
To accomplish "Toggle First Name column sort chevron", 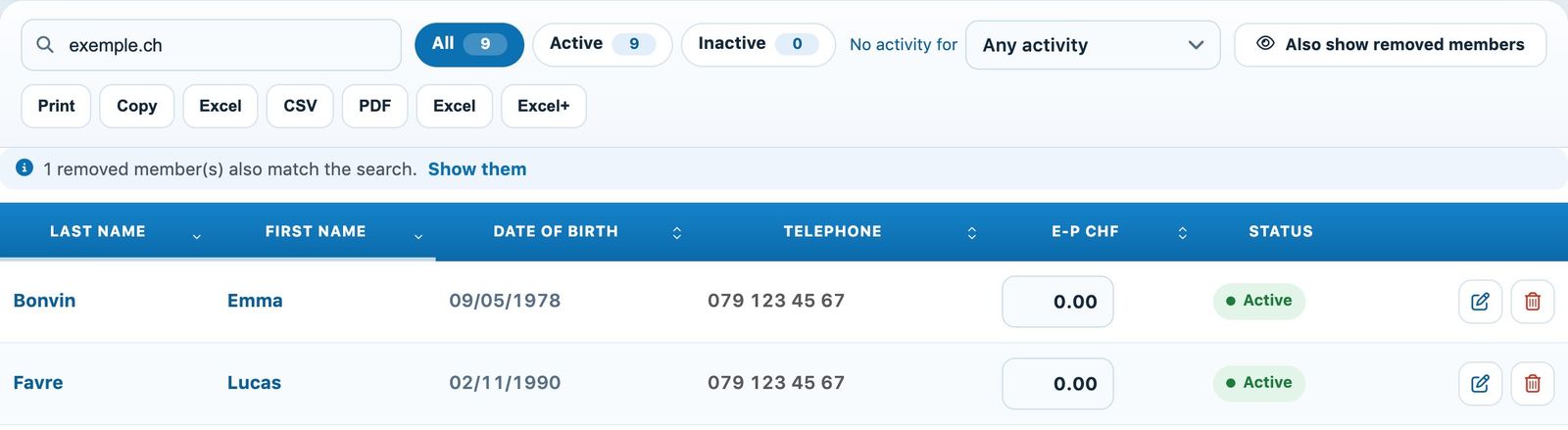I will pos(418,236).
